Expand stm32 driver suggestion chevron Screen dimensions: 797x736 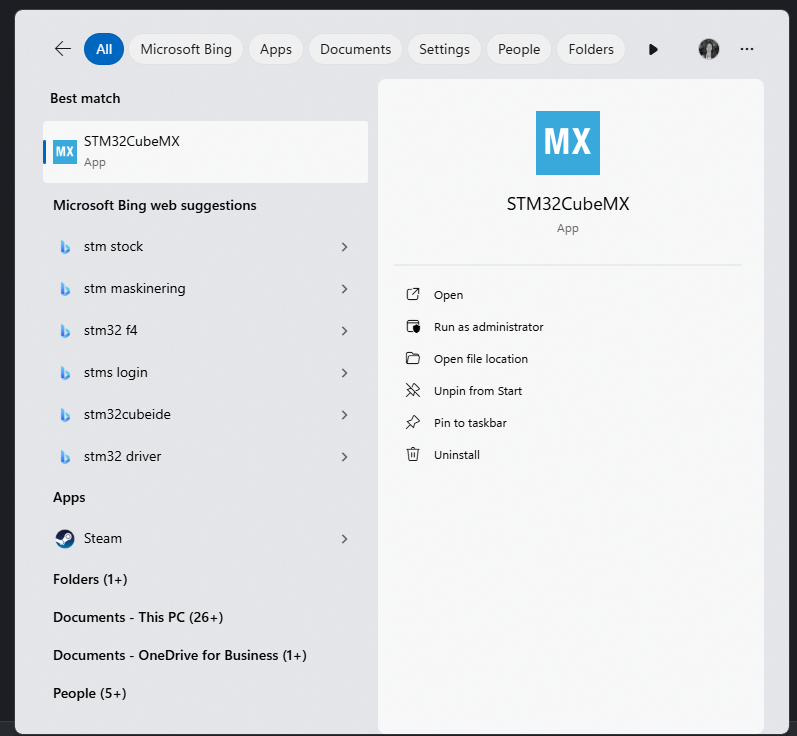[344, 456]
